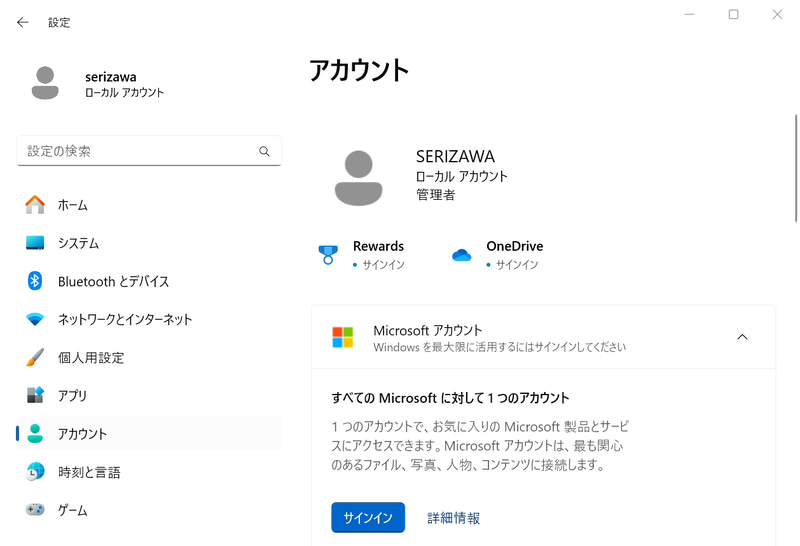Go to Bluetooth とデバイス settings
Viewport: 800px width, 546px height.
[149, 281]
